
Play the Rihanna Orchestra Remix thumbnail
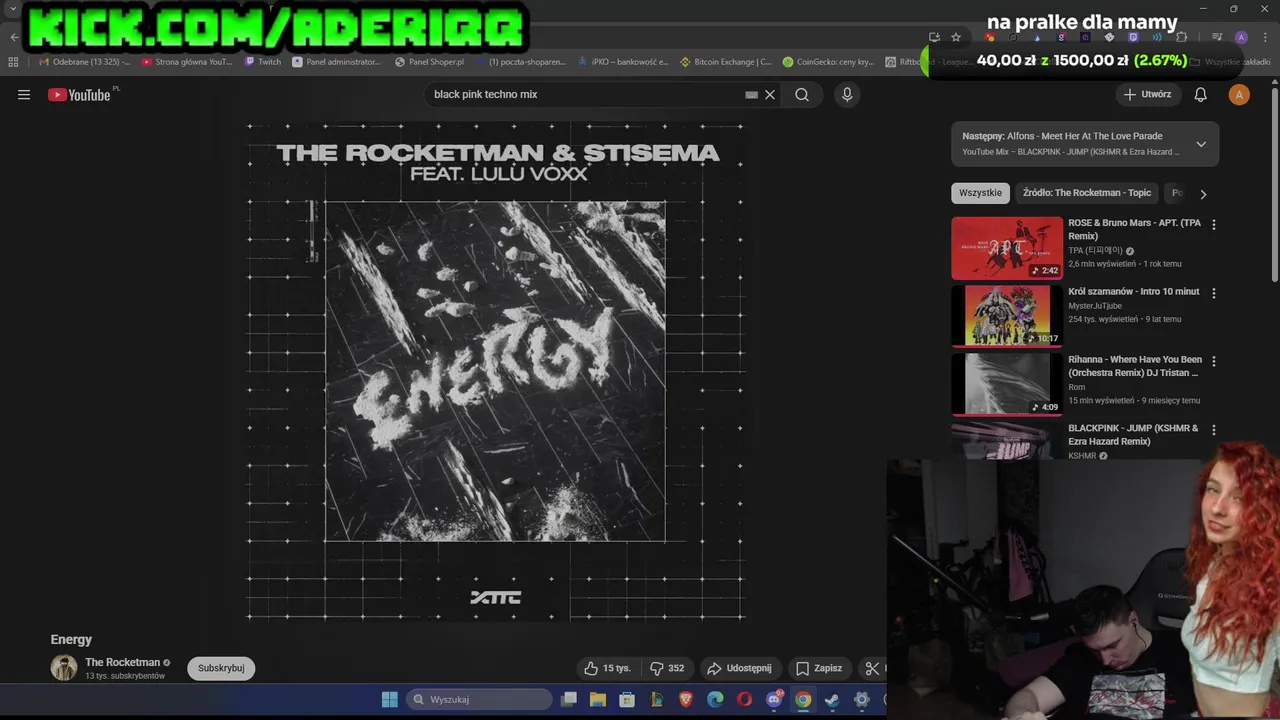tap(1007, 384)
